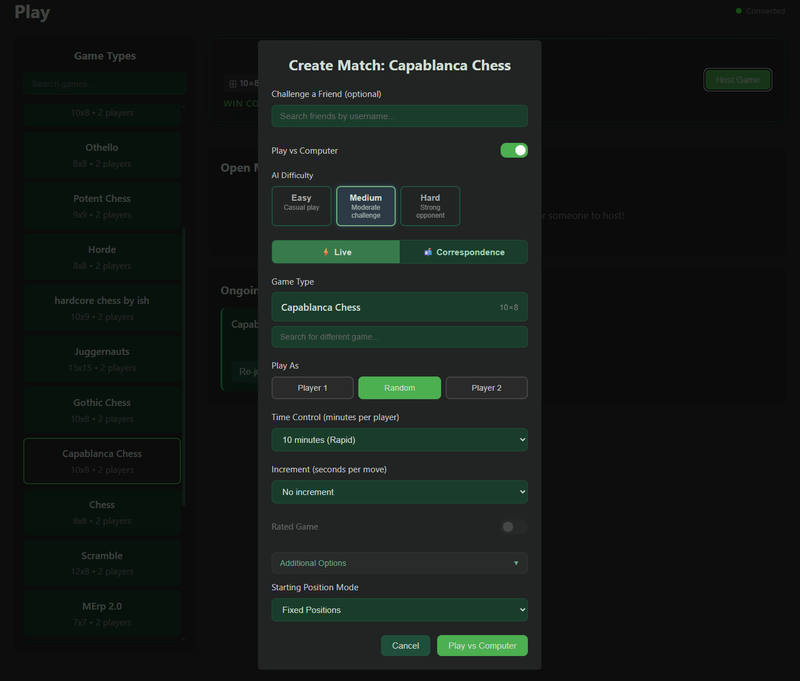The width and height of the screenshot is (800, 681).
Task: Select Medium AI difficulty option
Action: click(x=366, y=206)
